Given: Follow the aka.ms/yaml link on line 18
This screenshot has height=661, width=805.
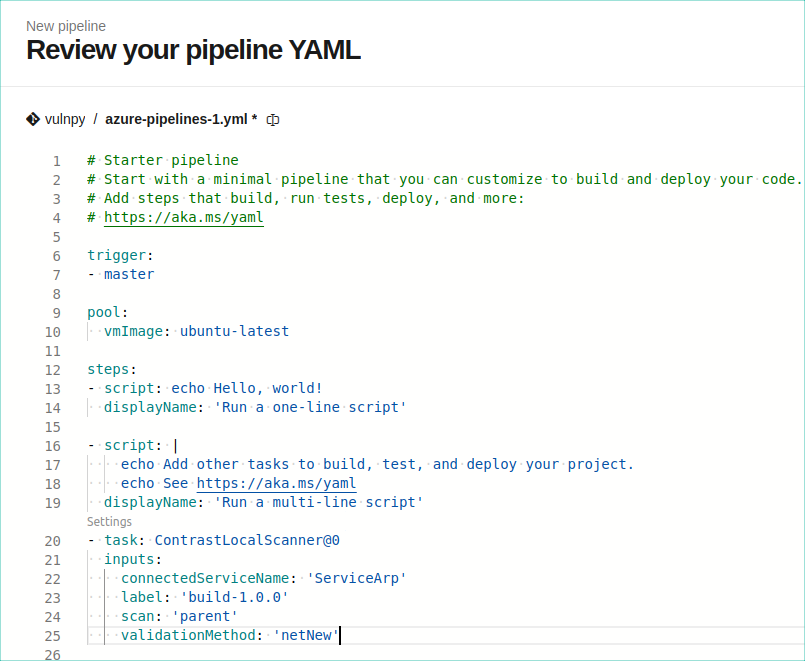Looking at the screenshot, I should point(276,483).
